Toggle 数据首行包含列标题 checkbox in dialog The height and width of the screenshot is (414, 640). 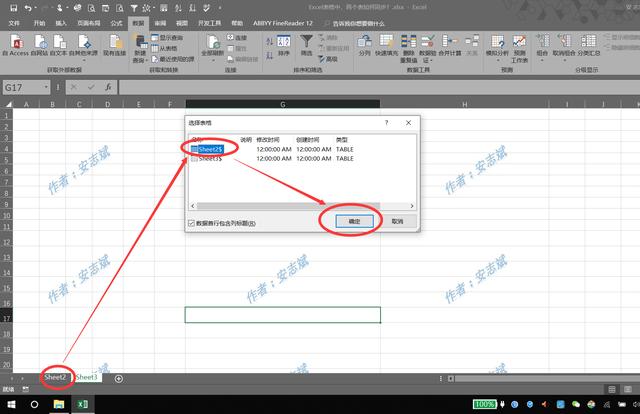tap(191, 223)
